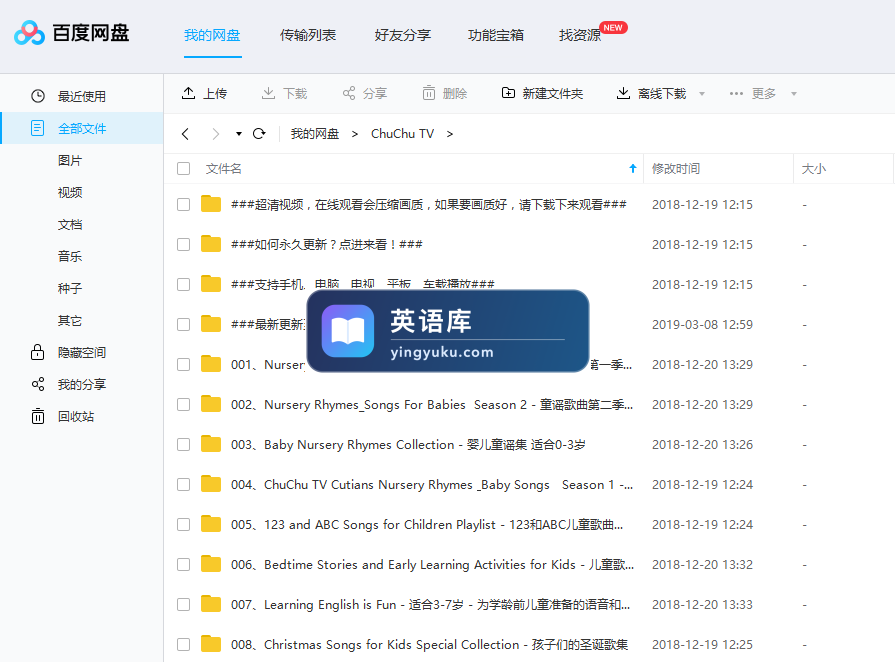Viewport: 895px width, 662px height.
Task: Click folder icon of 003、Baby Nursery Rhymes Collection
Action: point(211,444)
